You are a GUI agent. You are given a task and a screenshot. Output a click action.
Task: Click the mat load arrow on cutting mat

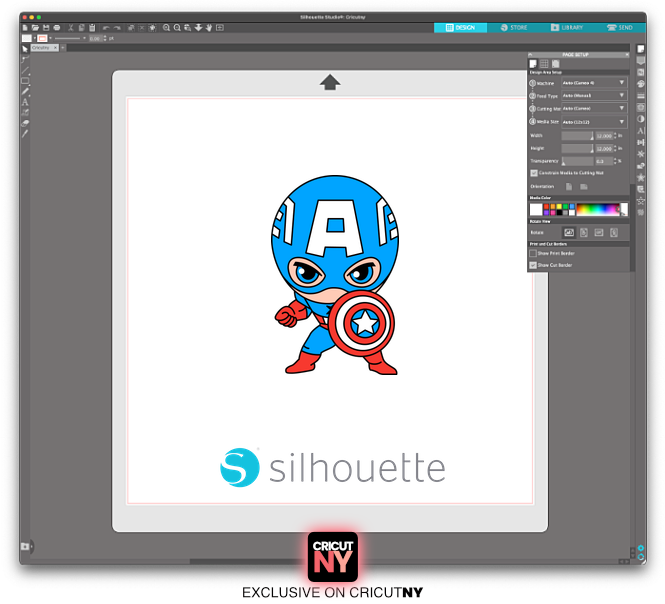click(x=330, y=82)
